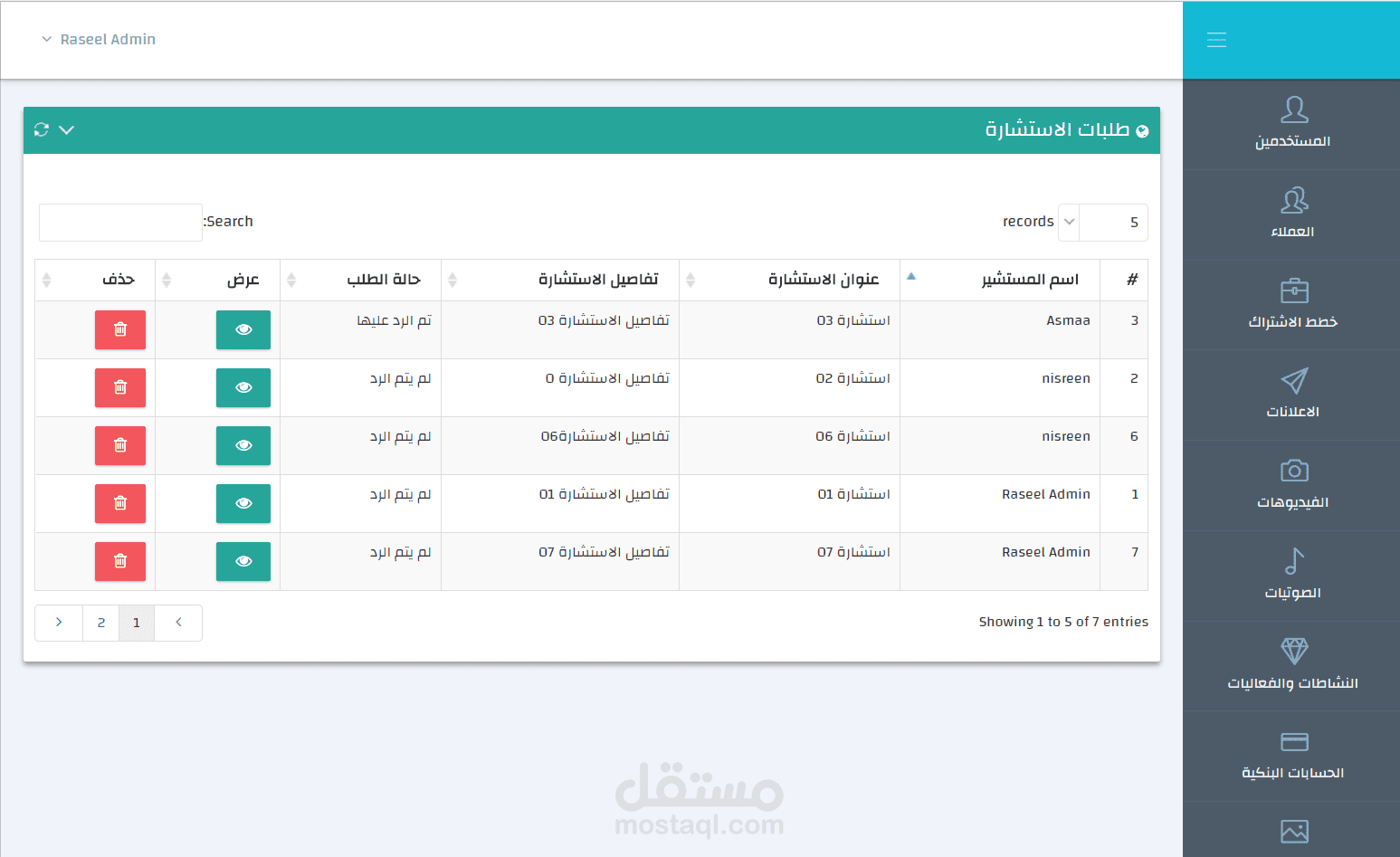The width and height of the screenshot is (1400, 857).
Task: Open the Raseel Admin user dropdown
Action: pos(99,40)
